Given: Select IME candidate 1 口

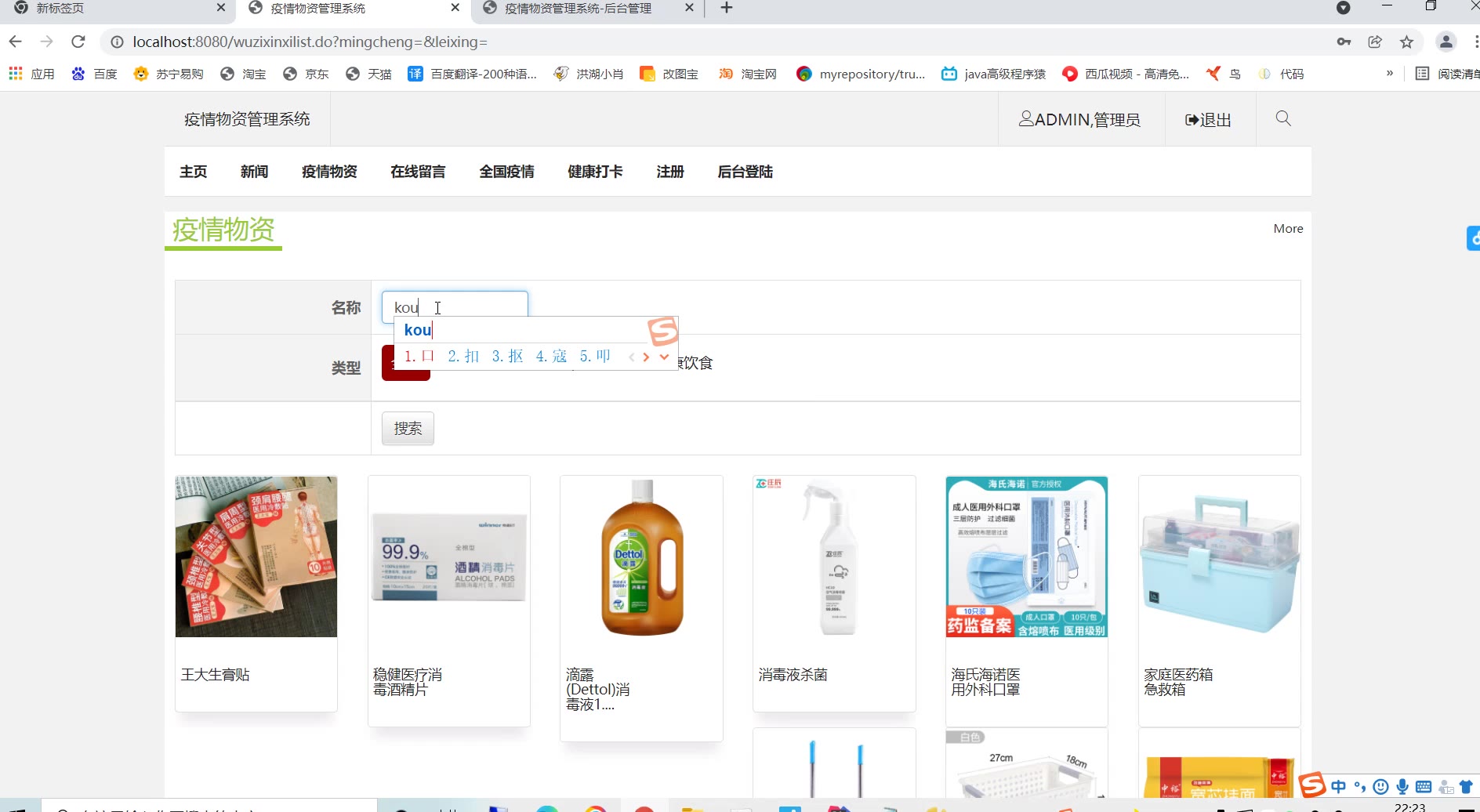Looking at the screenshot, I should pos(419,356).
